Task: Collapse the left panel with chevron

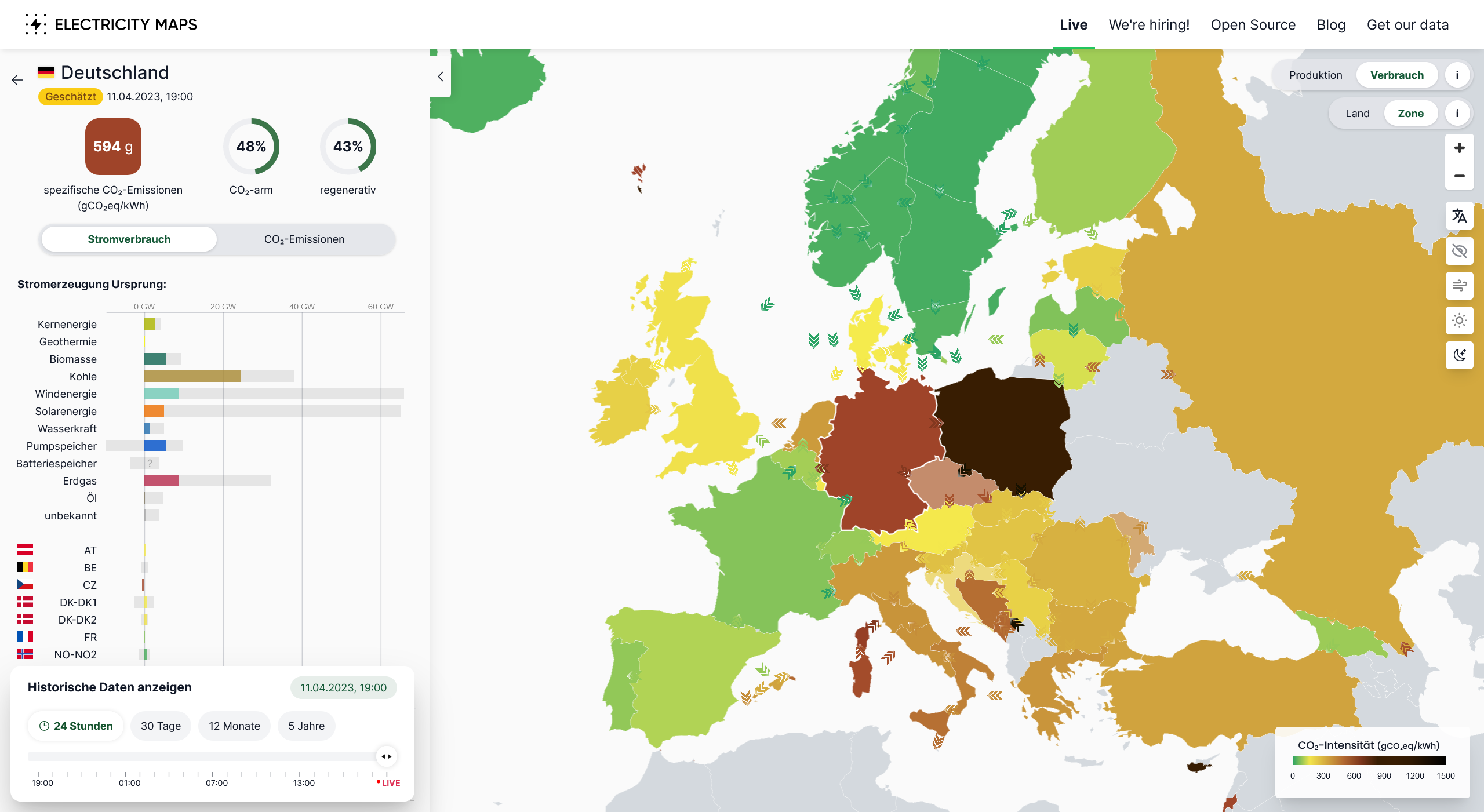Action: [441, 77]
